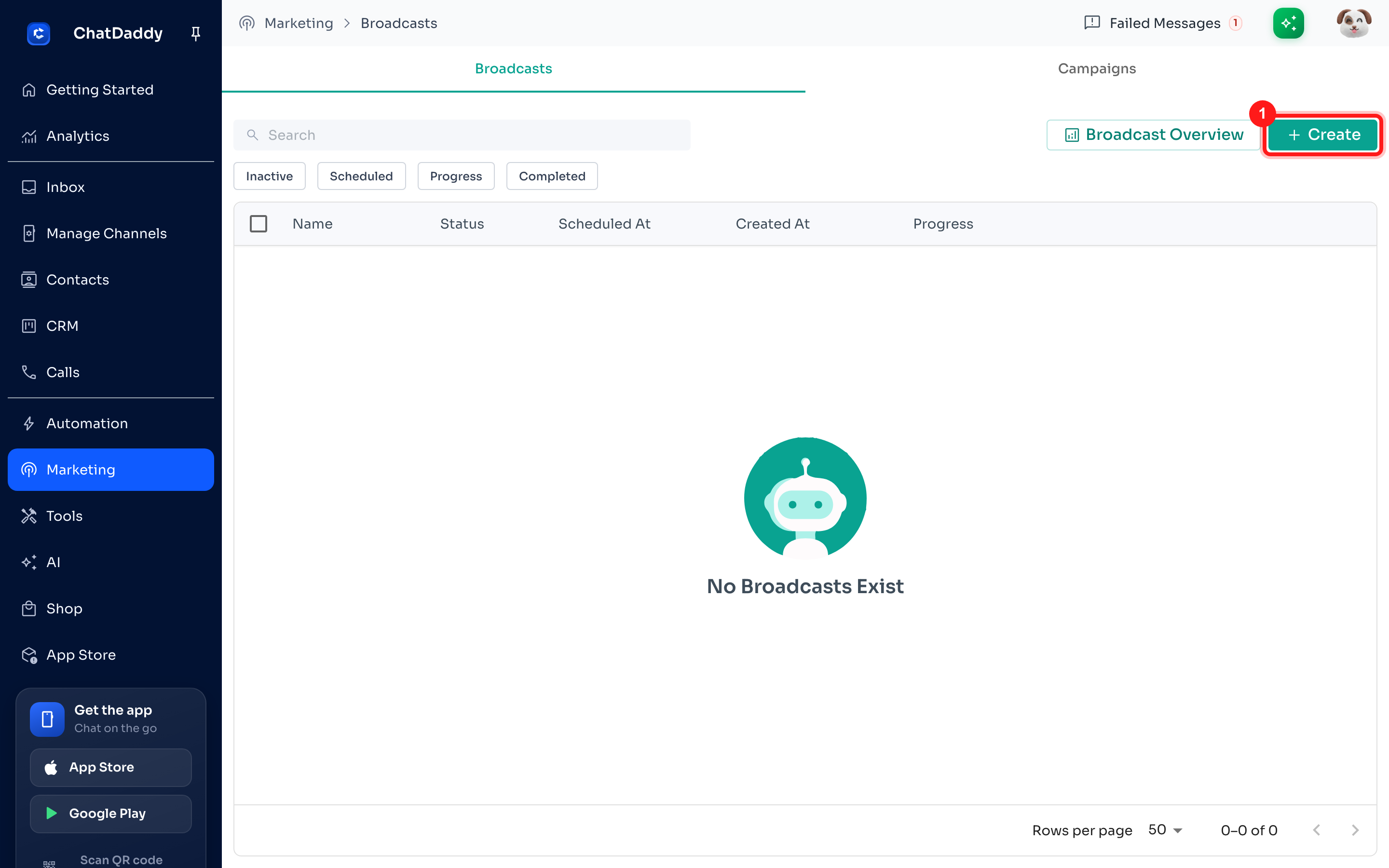This screenshot has width=1389, height=868.
Task: Open the green AI sparkle assistant button
Action: 1289,23
